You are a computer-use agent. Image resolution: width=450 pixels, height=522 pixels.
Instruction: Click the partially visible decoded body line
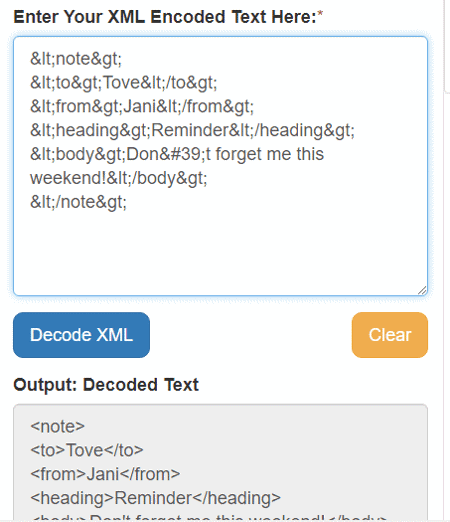(209, 518)
